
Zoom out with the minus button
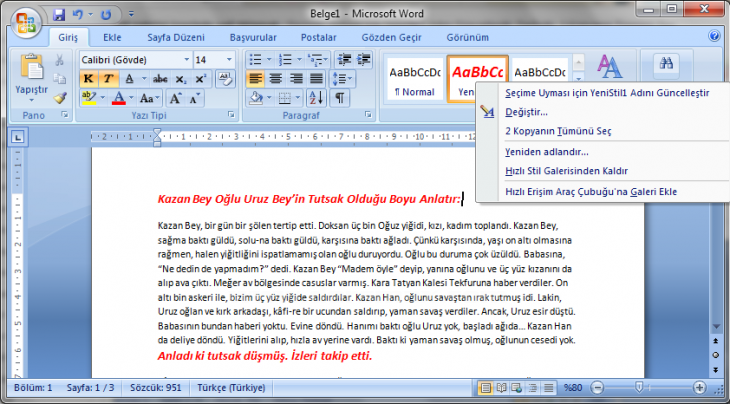[597, 387]
